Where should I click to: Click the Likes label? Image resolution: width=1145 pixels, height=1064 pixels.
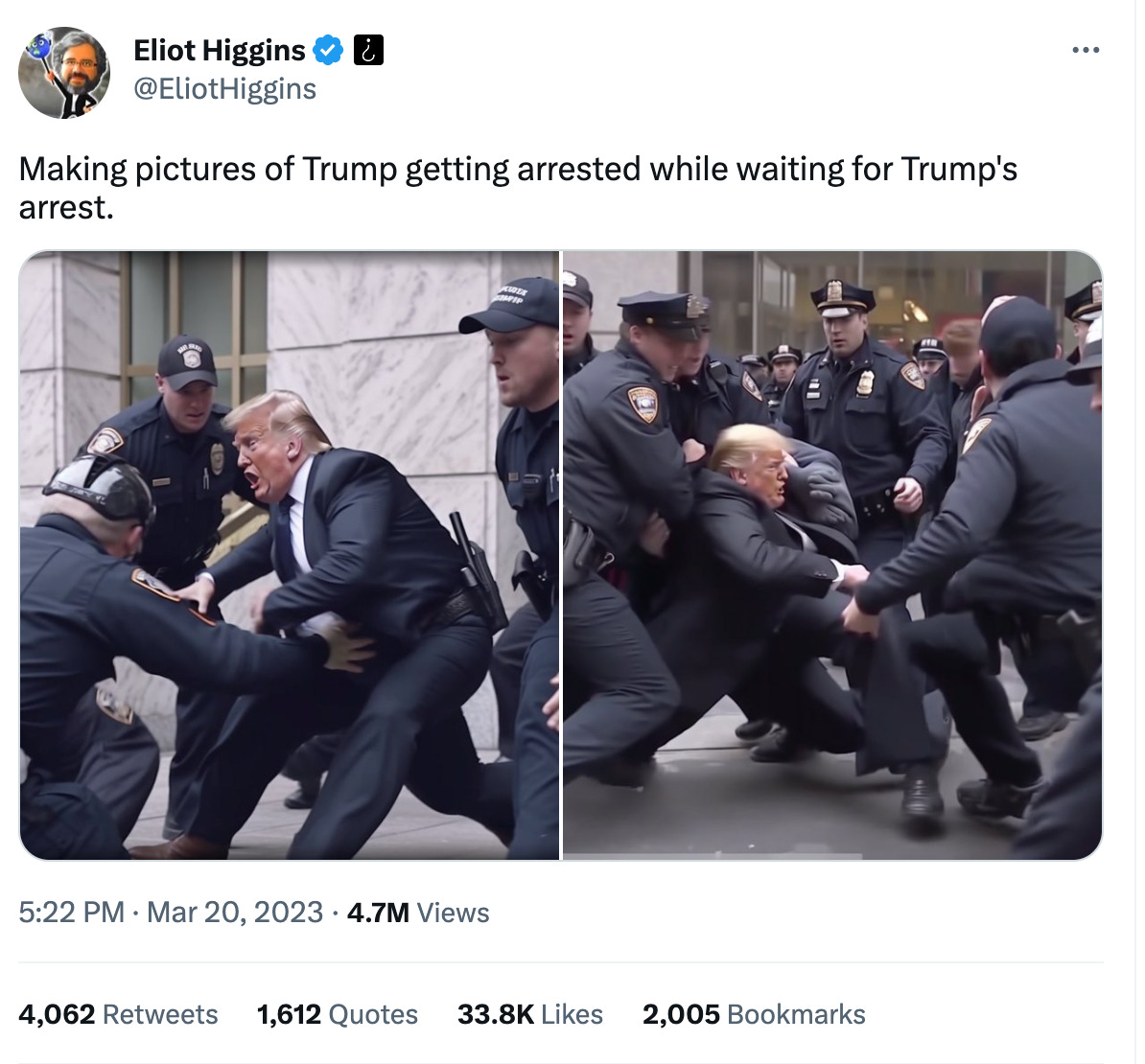coord(572,1014)
